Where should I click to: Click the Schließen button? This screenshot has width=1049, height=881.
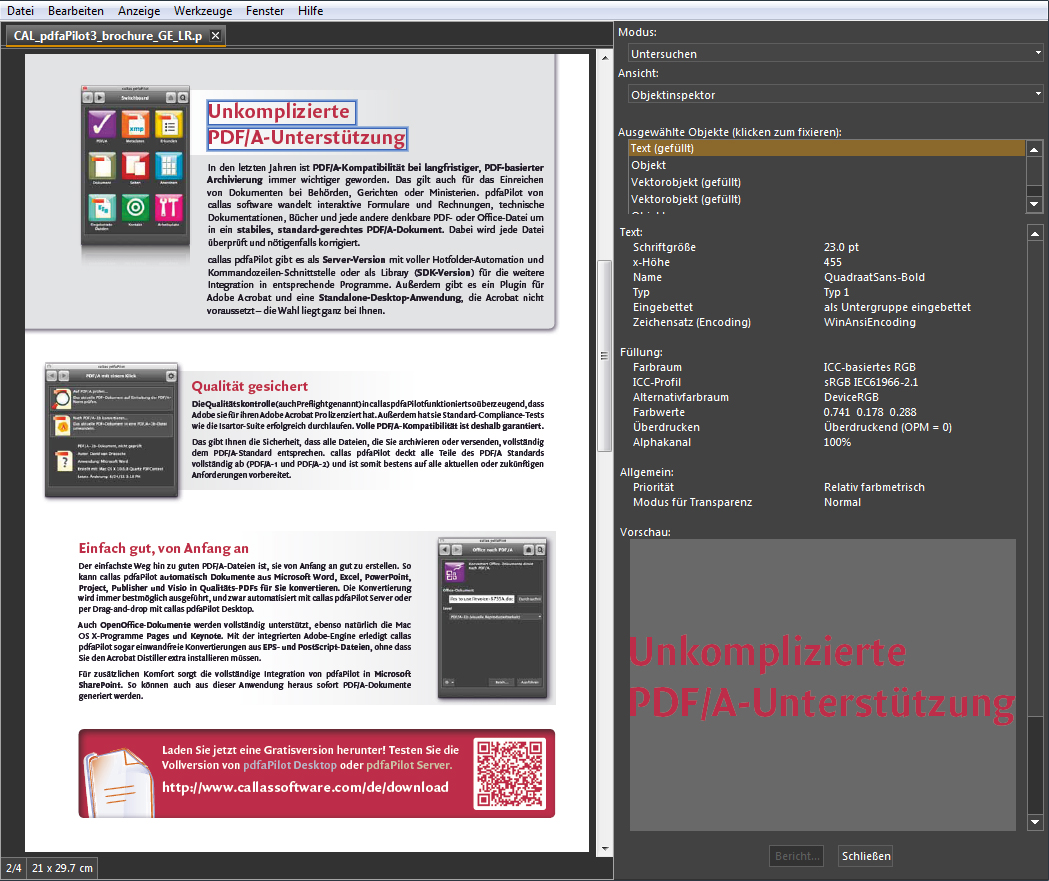click(866, 856)
